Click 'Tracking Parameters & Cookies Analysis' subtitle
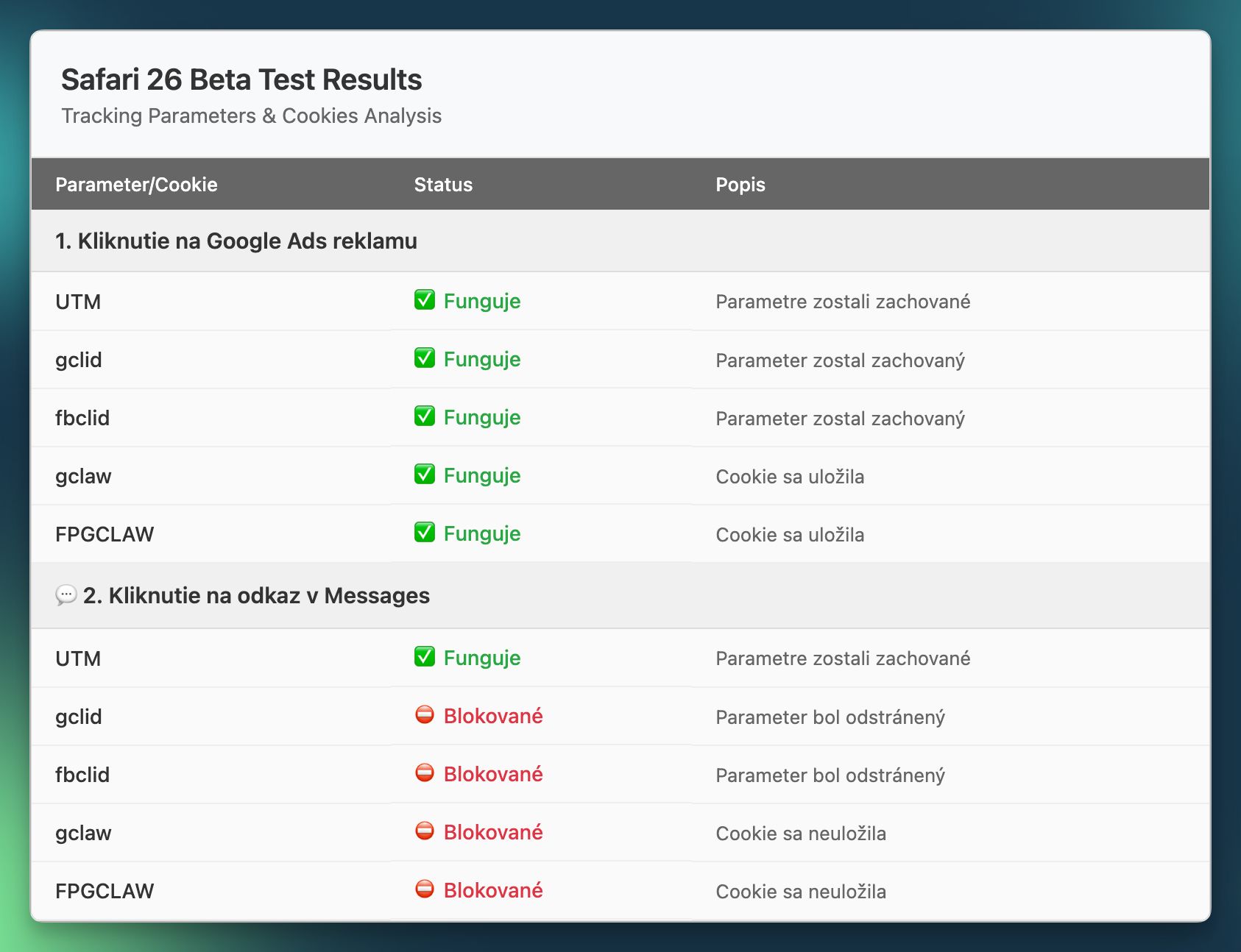This screenshot has height=952, width=1241. [x=251, y=116]
